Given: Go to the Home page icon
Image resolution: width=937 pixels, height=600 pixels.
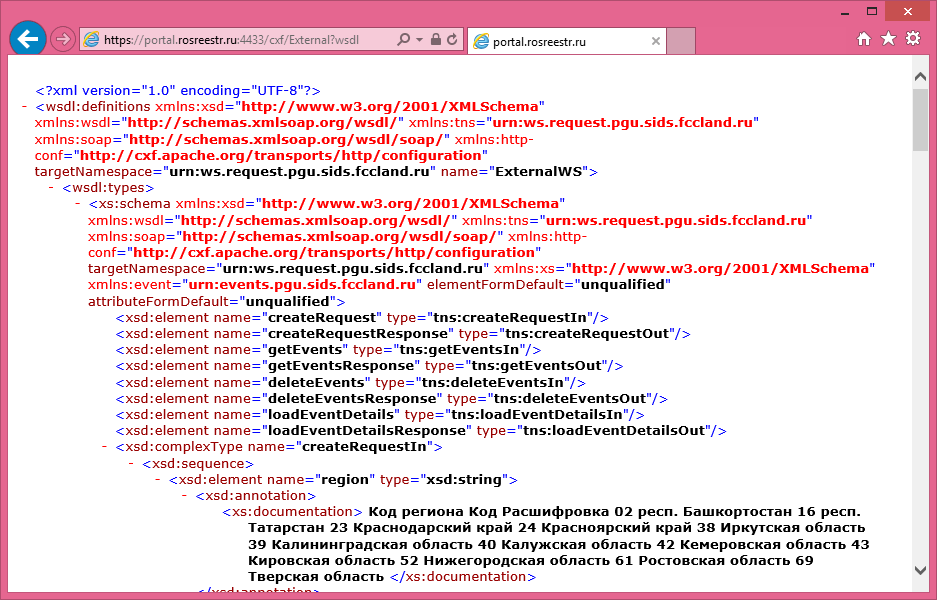Looking at the screenshot, I should tap(863, 39).
